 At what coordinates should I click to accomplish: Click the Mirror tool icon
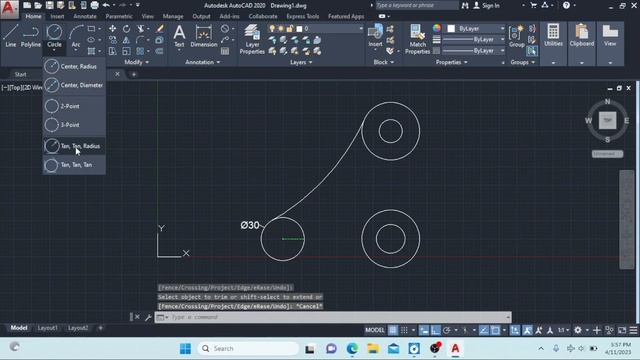tap(127, 40)
